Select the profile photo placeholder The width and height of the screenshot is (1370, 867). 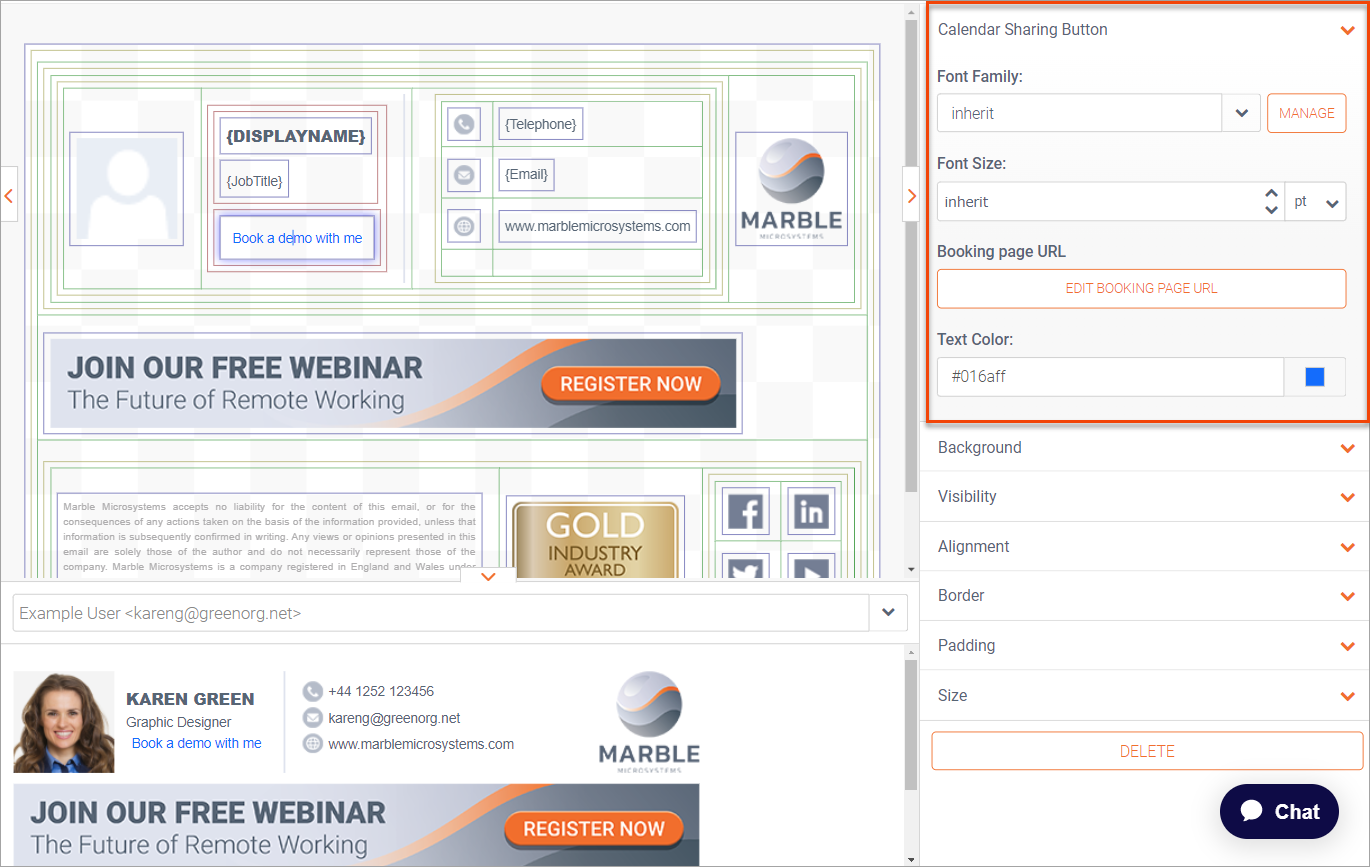(126, 189)
